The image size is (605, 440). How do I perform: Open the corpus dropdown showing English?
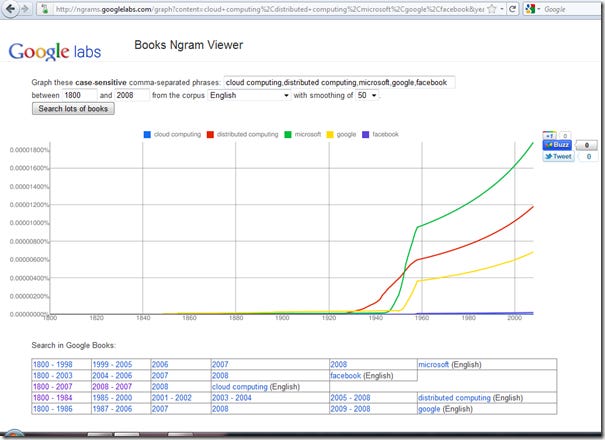pyautogui.click(x=249, y=95)
